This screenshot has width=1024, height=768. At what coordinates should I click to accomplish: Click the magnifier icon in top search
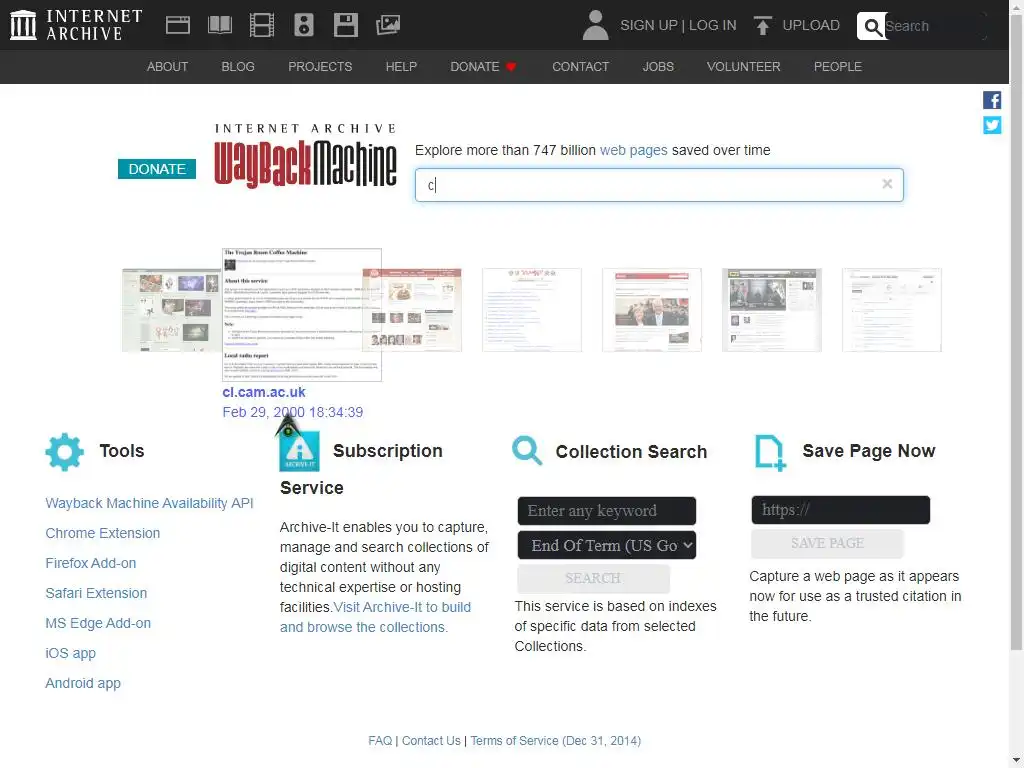click(872, 26)
